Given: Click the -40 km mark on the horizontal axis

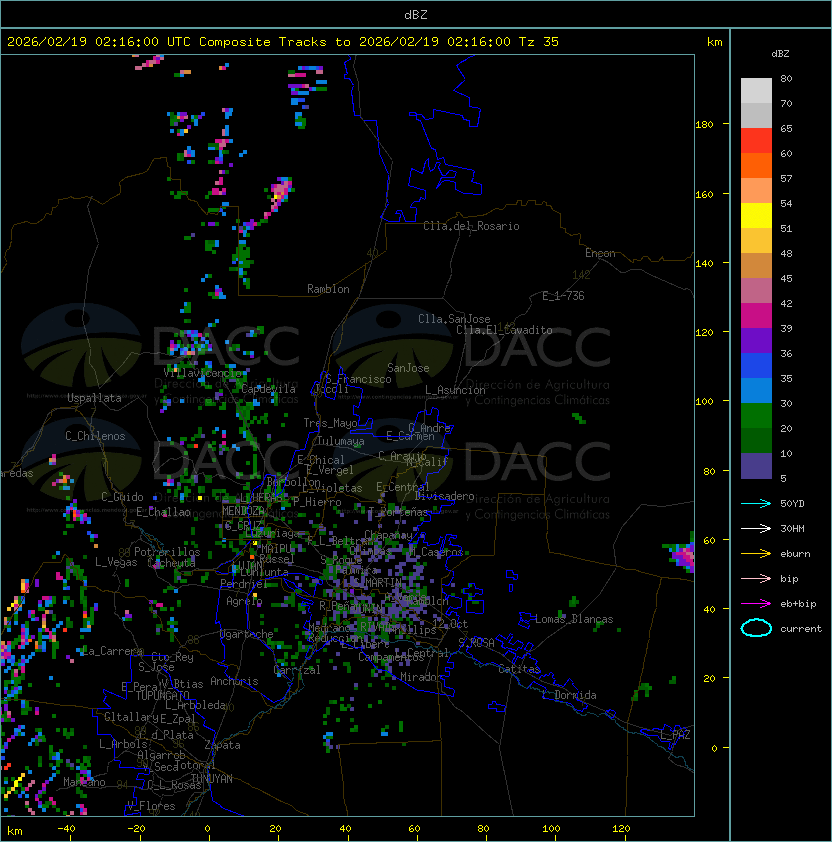Looking at the screenshot, I should (66, 829).
